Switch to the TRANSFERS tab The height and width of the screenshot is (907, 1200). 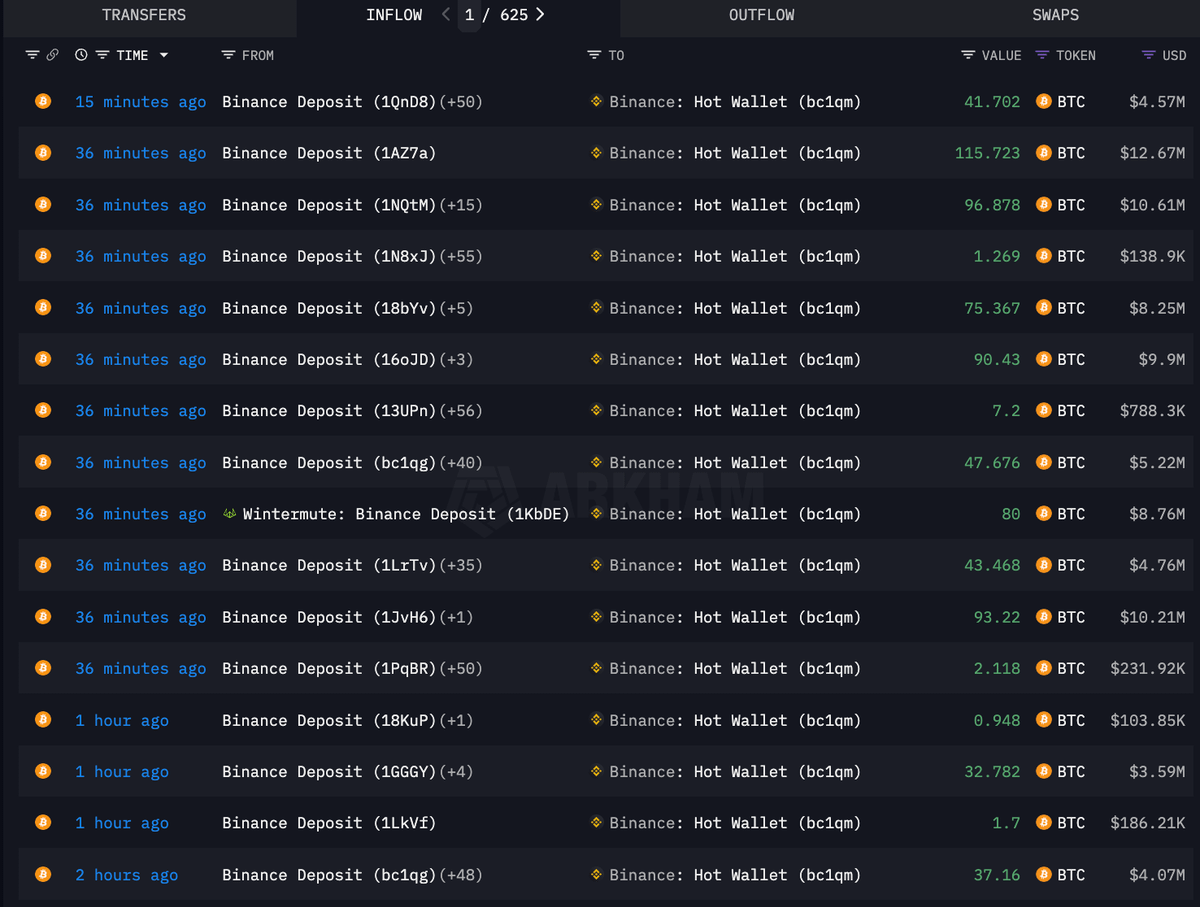(144, 15)
